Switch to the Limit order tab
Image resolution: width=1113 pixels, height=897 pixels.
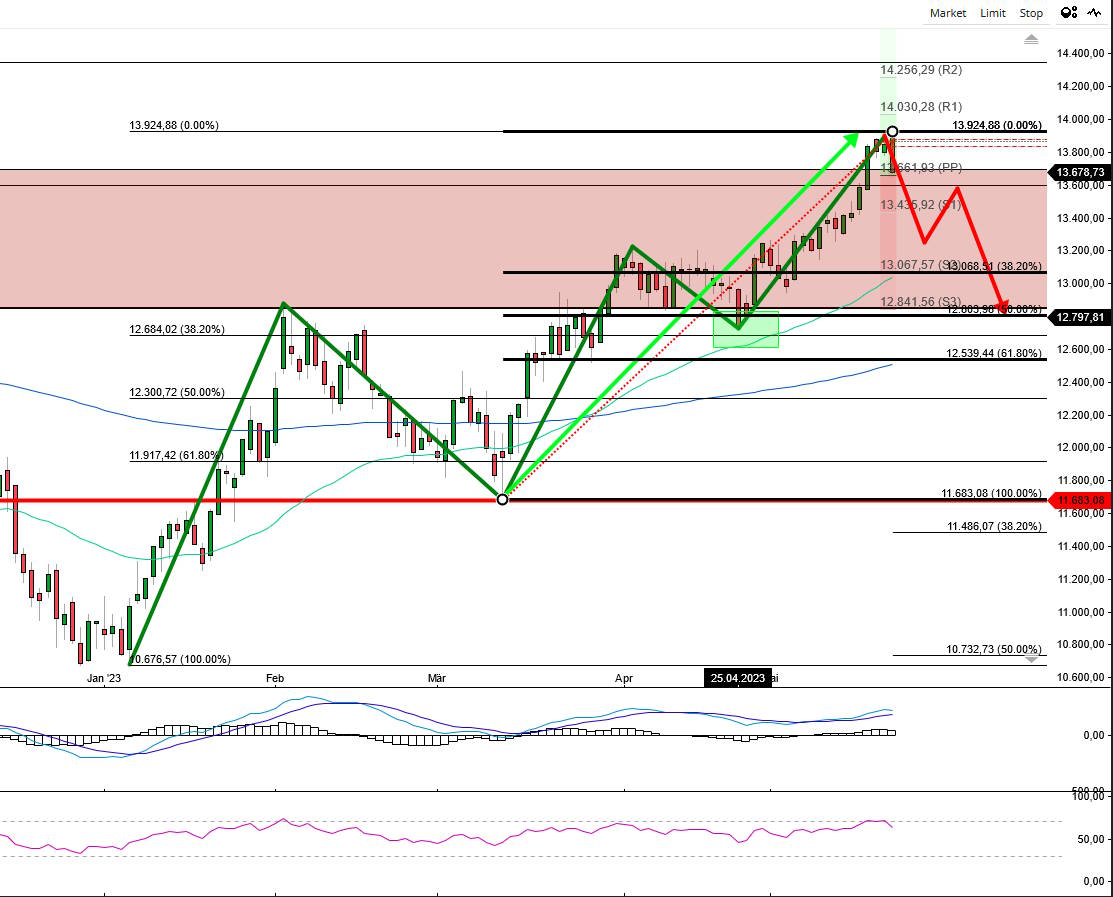[x=992, y=13]
